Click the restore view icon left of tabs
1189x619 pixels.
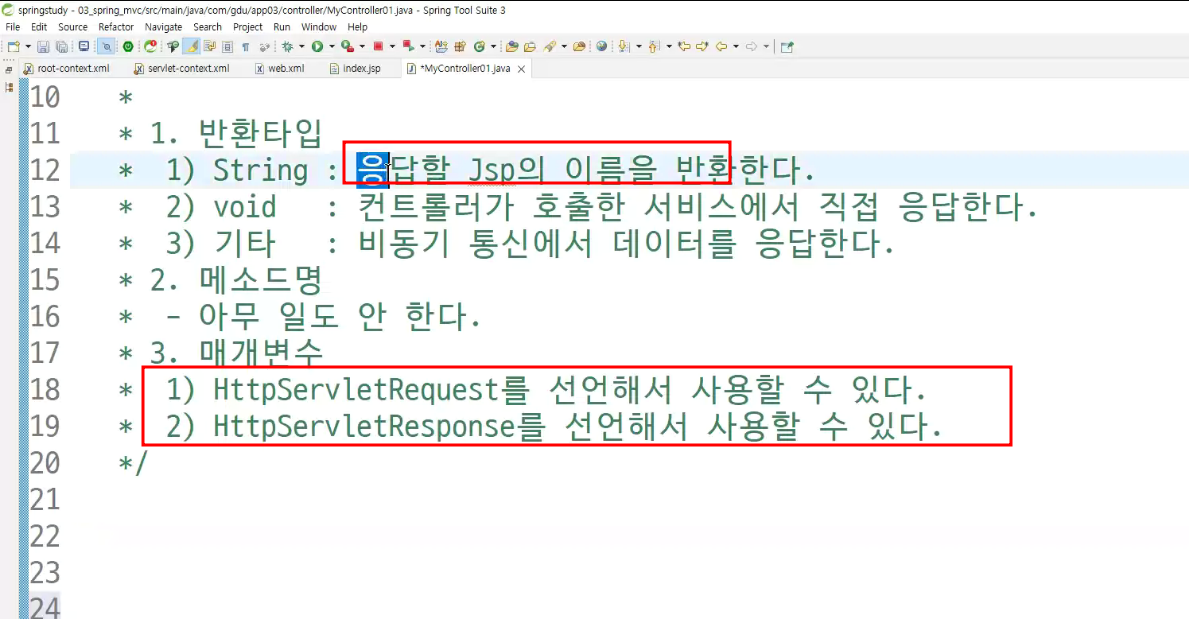point(8,70)
